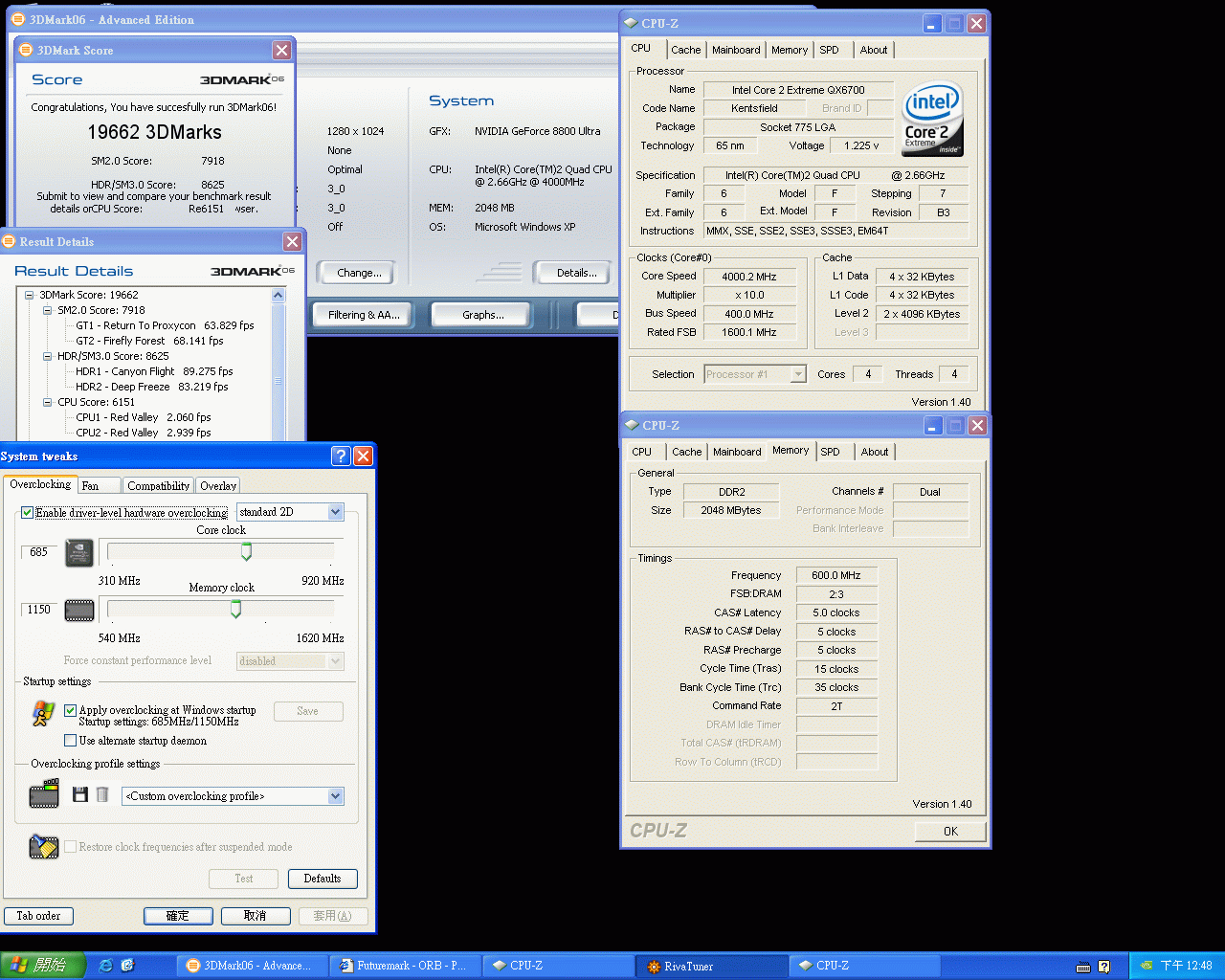Click the overclocking profile settings memory icon
1225x980 pixels.
tap(44, 794)
